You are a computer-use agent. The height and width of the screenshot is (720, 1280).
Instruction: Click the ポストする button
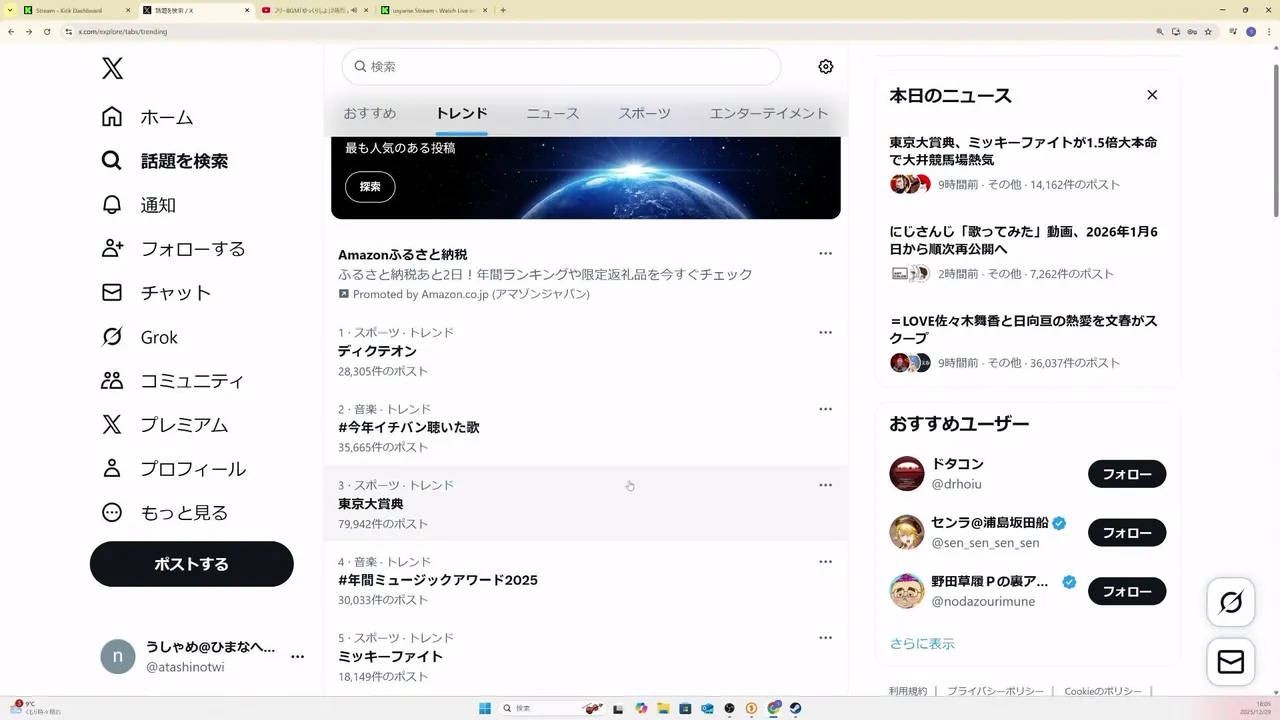(x=192, y=564)
